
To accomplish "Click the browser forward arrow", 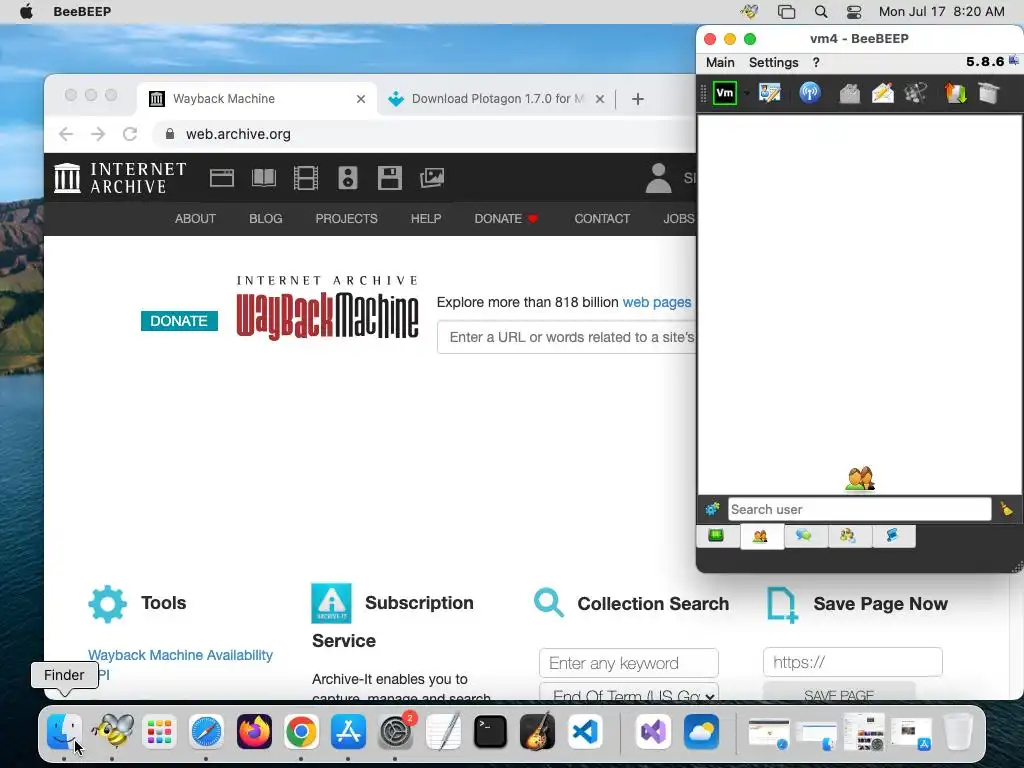I will 98,134.
